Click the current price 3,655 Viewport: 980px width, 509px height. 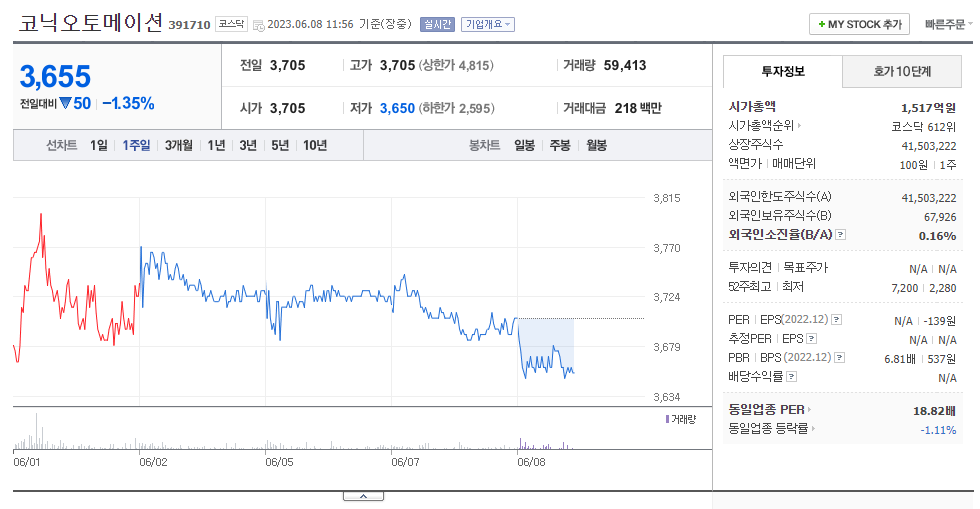point(55,76)
